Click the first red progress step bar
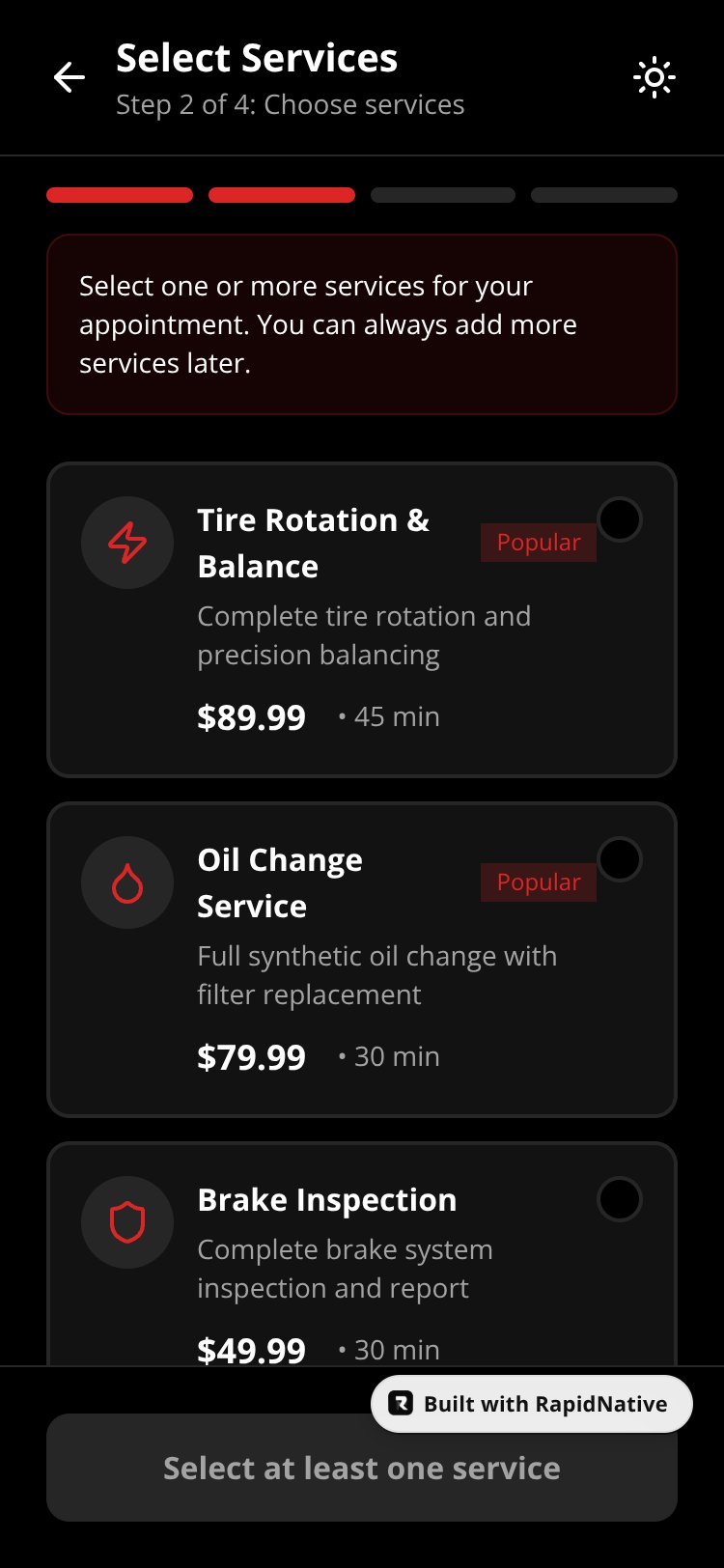 pos(120,195)
